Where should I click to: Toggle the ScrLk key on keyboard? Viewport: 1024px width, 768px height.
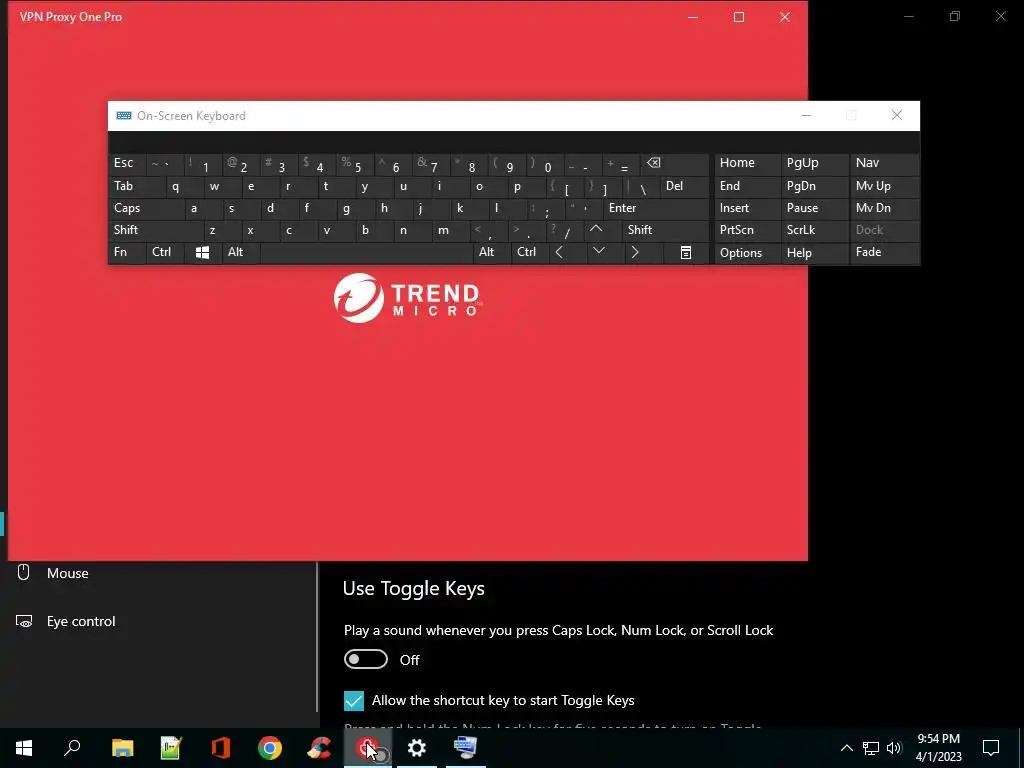pos(814,230)
